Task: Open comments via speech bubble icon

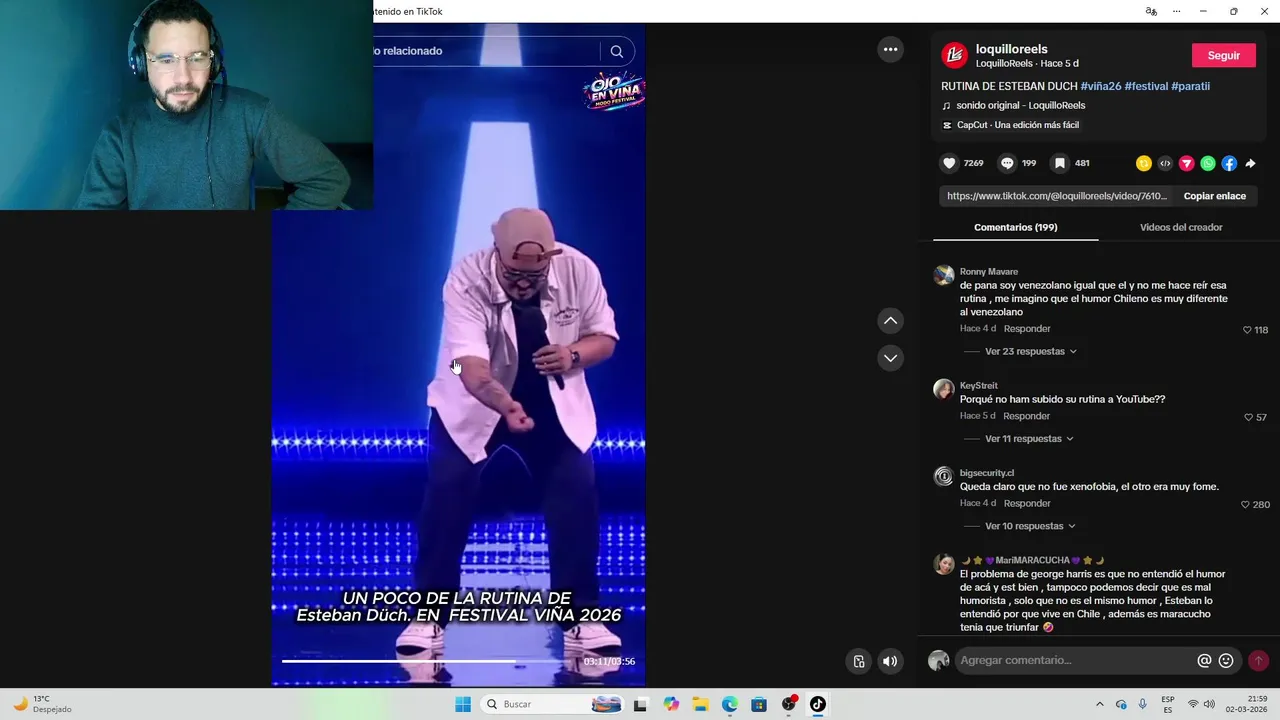Action: [1007, 163]
